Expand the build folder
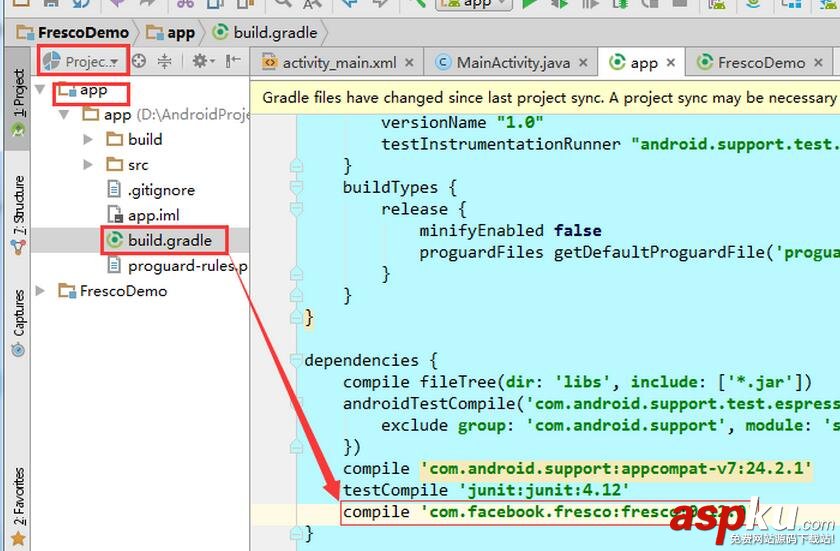840x551 pixels. [89, 139]
